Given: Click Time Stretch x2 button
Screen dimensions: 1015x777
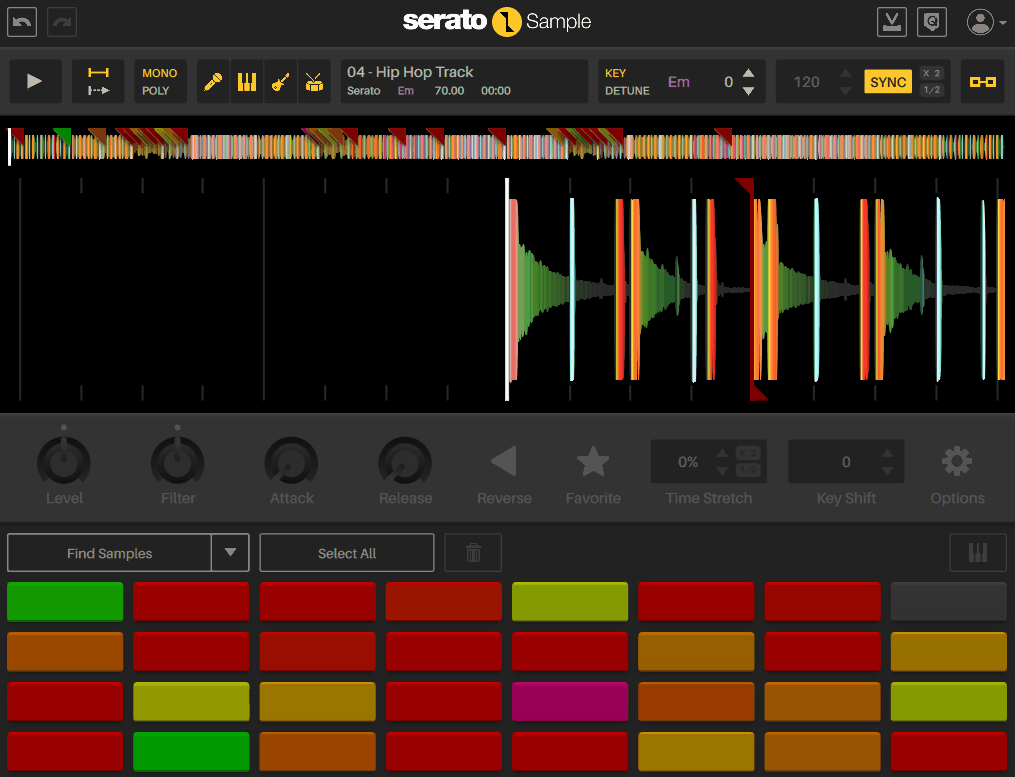Looking at the screenshot, I should 748,453.
